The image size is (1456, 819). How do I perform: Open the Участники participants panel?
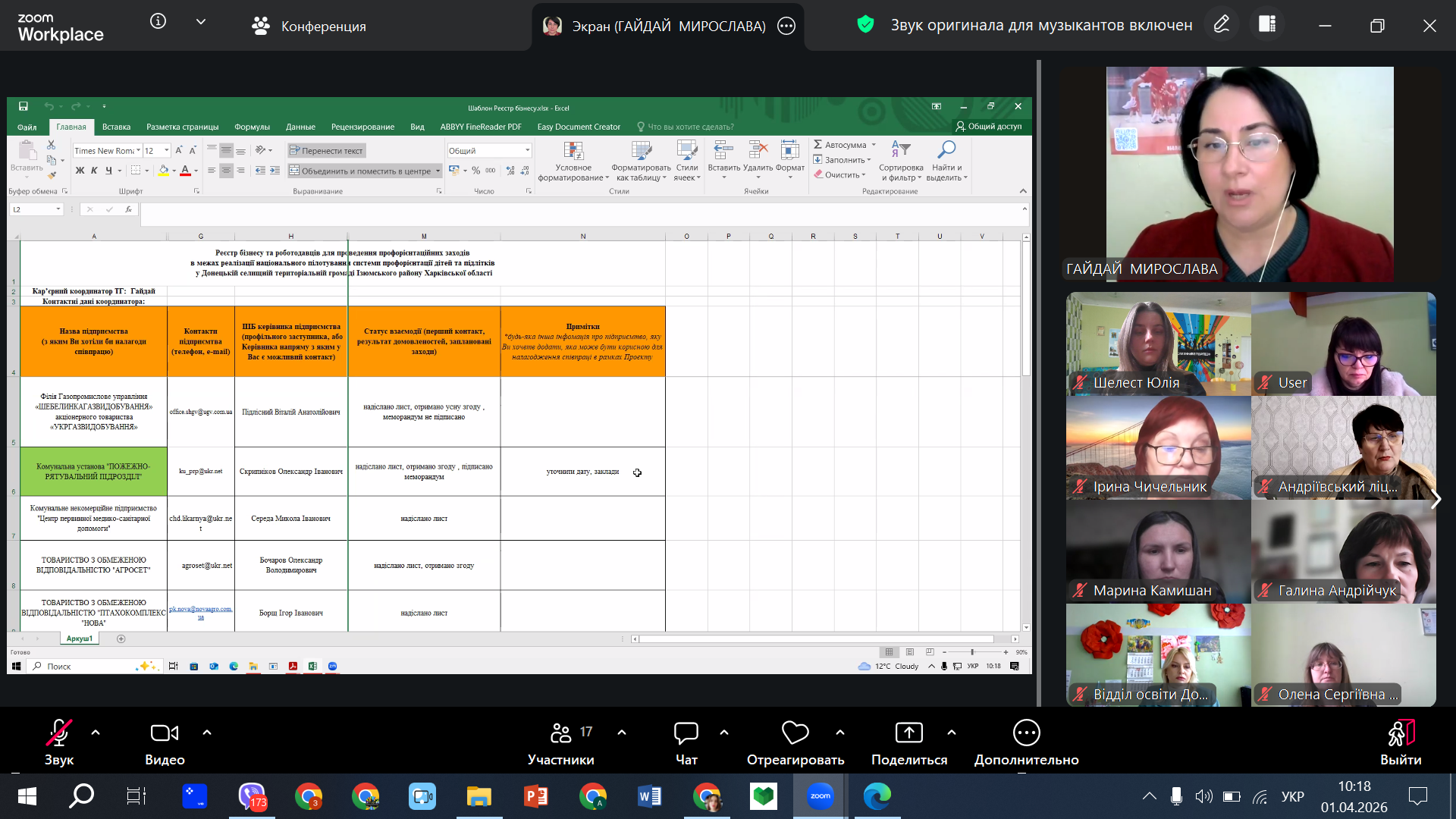click(x=561, y=742)
